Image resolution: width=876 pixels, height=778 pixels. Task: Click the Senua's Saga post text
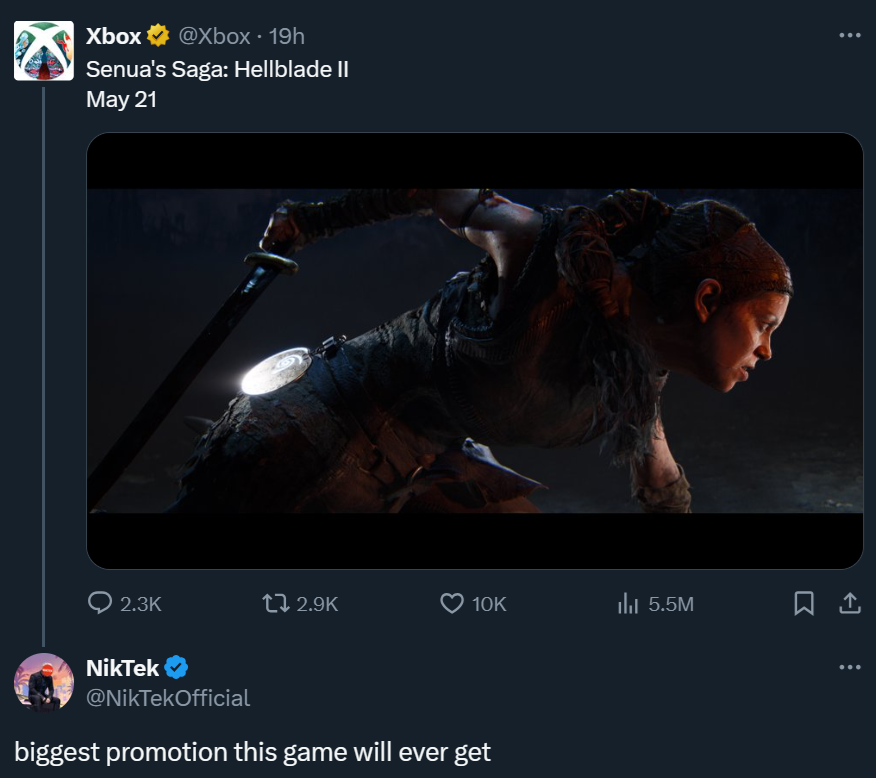(217, 70)
